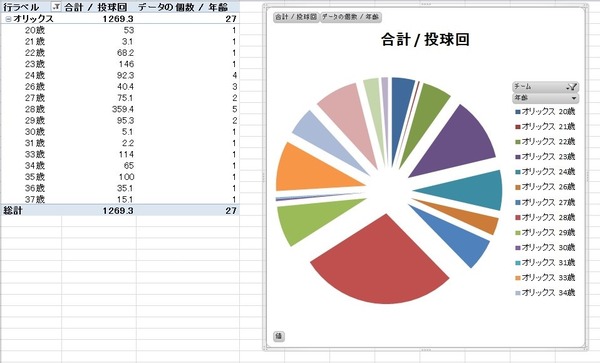Select row label 20歳 in pivot table
The width and height of the screenshot is (600, 363).
(35, 30)
